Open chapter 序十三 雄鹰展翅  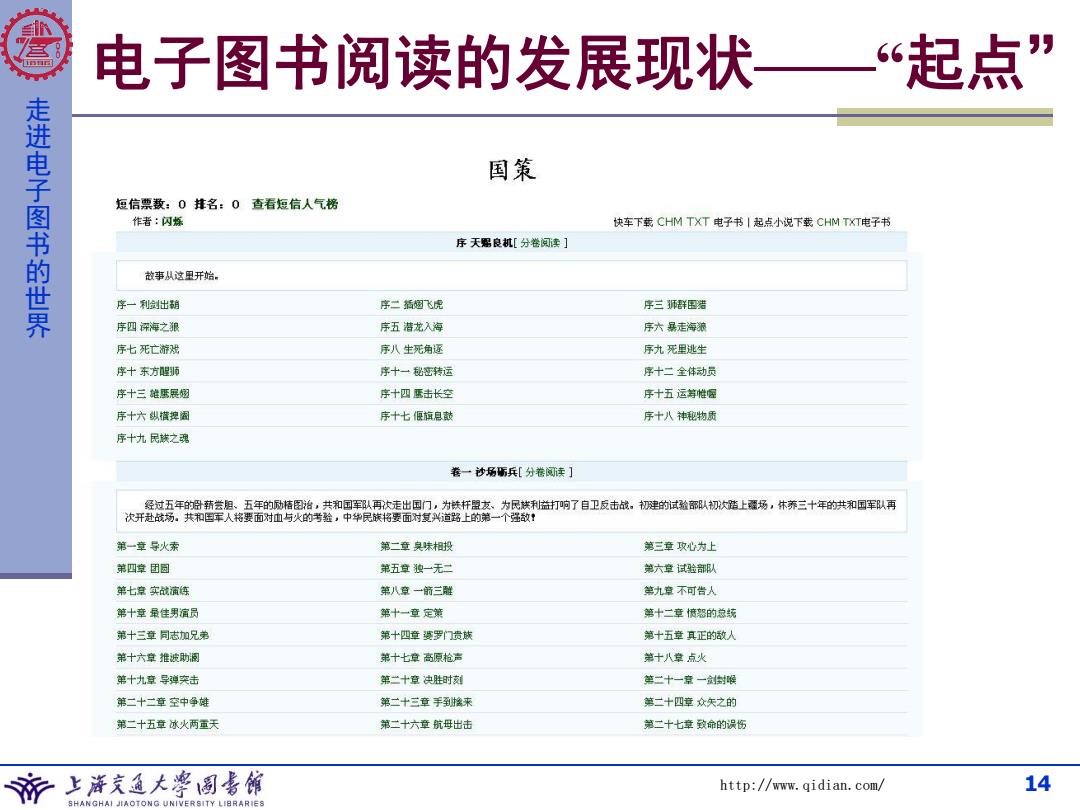point(152,394)
